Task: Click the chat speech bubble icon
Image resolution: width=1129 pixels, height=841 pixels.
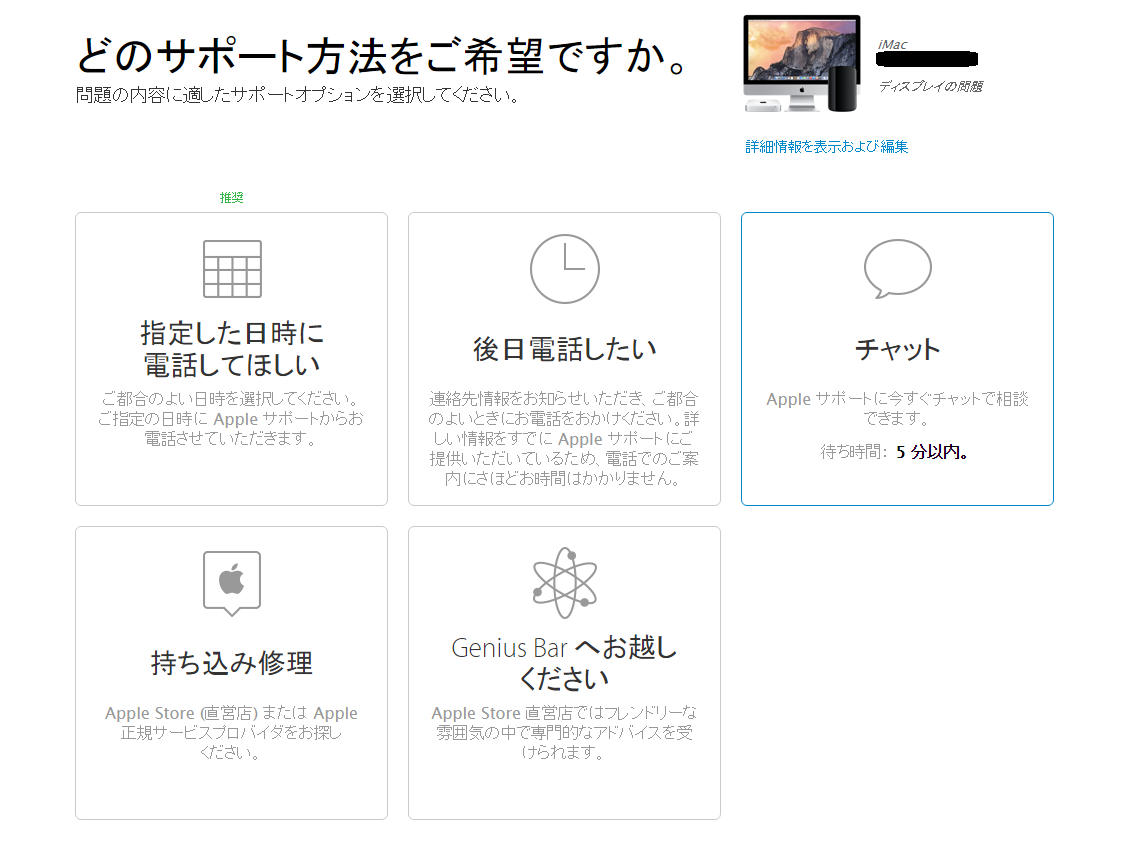Action: (897, 269)
